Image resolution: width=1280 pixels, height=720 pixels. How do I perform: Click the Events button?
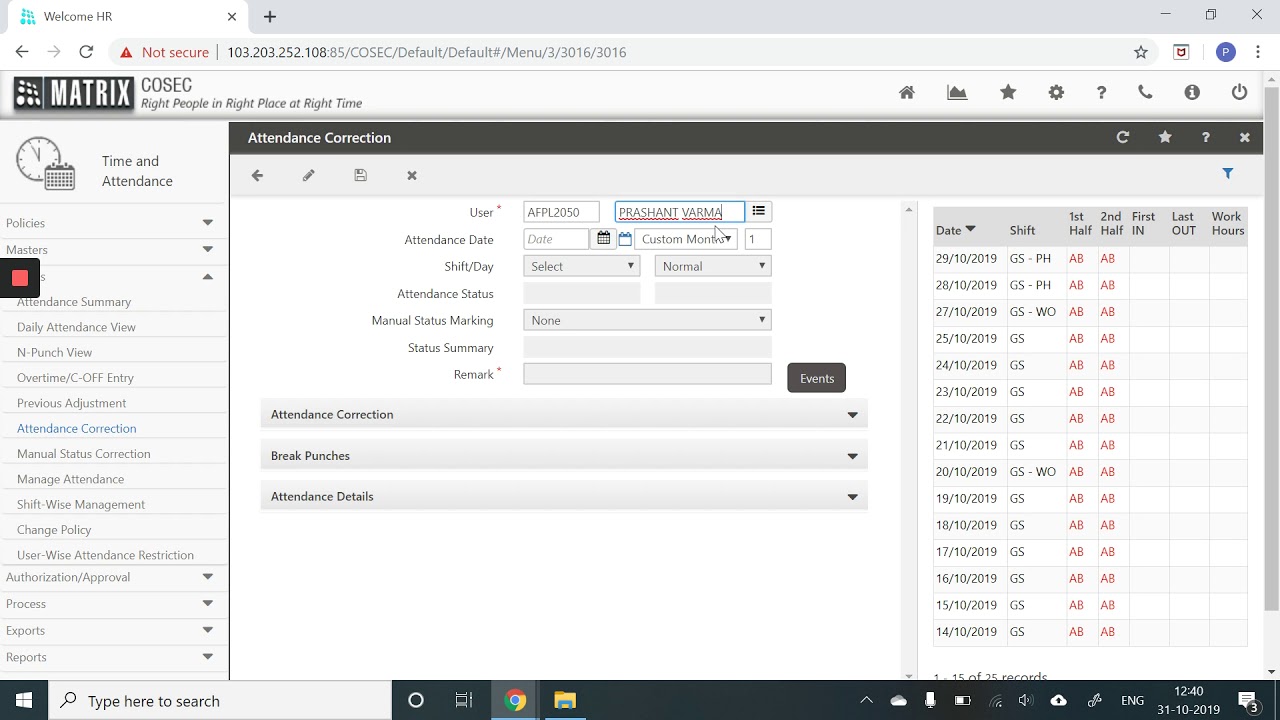817,378
